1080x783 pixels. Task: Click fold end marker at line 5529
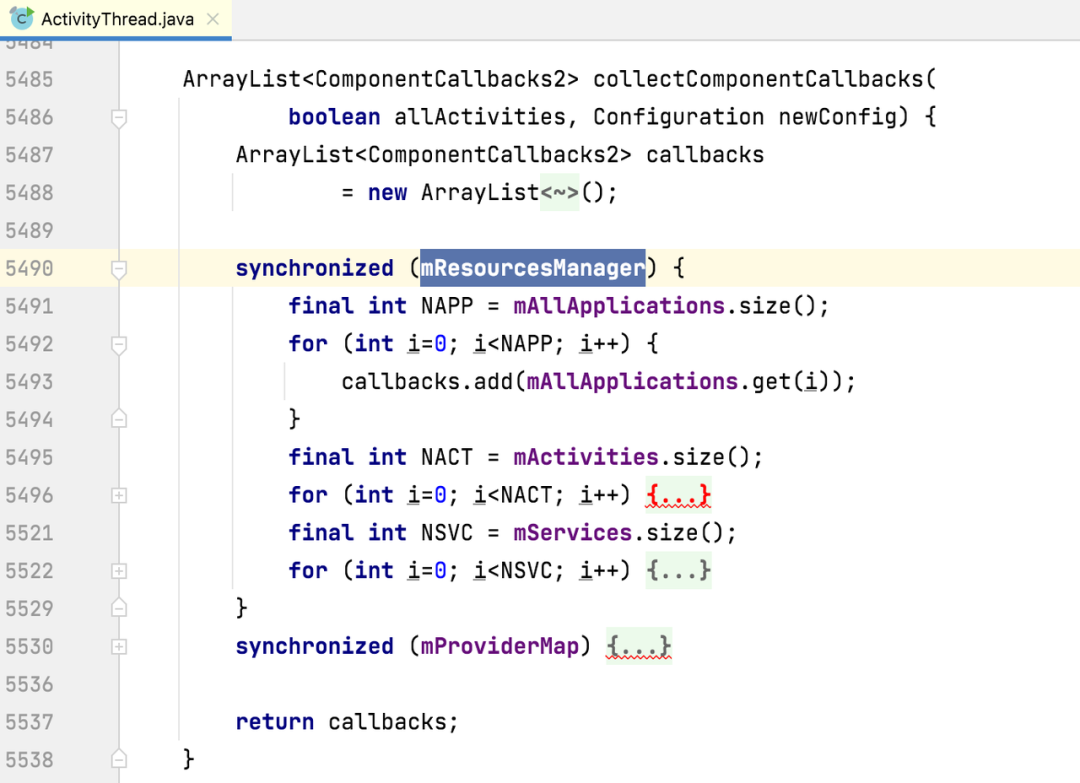tap(119, 608)
